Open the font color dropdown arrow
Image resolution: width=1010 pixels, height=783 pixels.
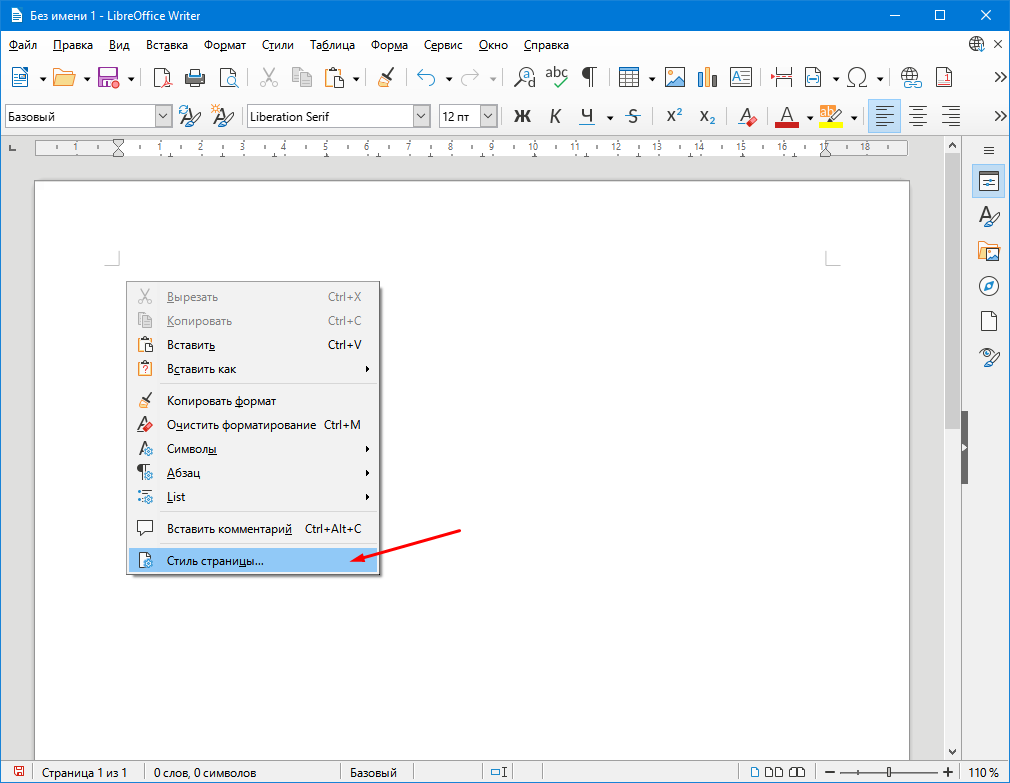click(x=810, y=118)
